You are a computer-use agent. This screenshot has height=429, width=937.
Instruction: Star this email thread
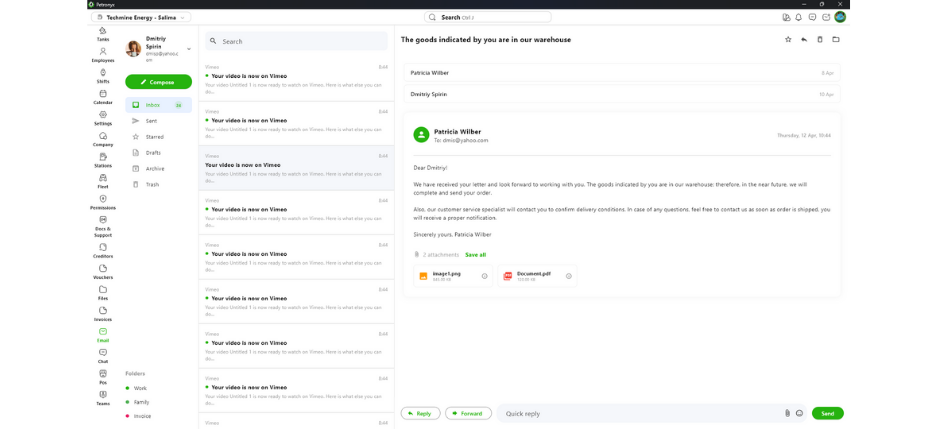click(x=788, y=40)
